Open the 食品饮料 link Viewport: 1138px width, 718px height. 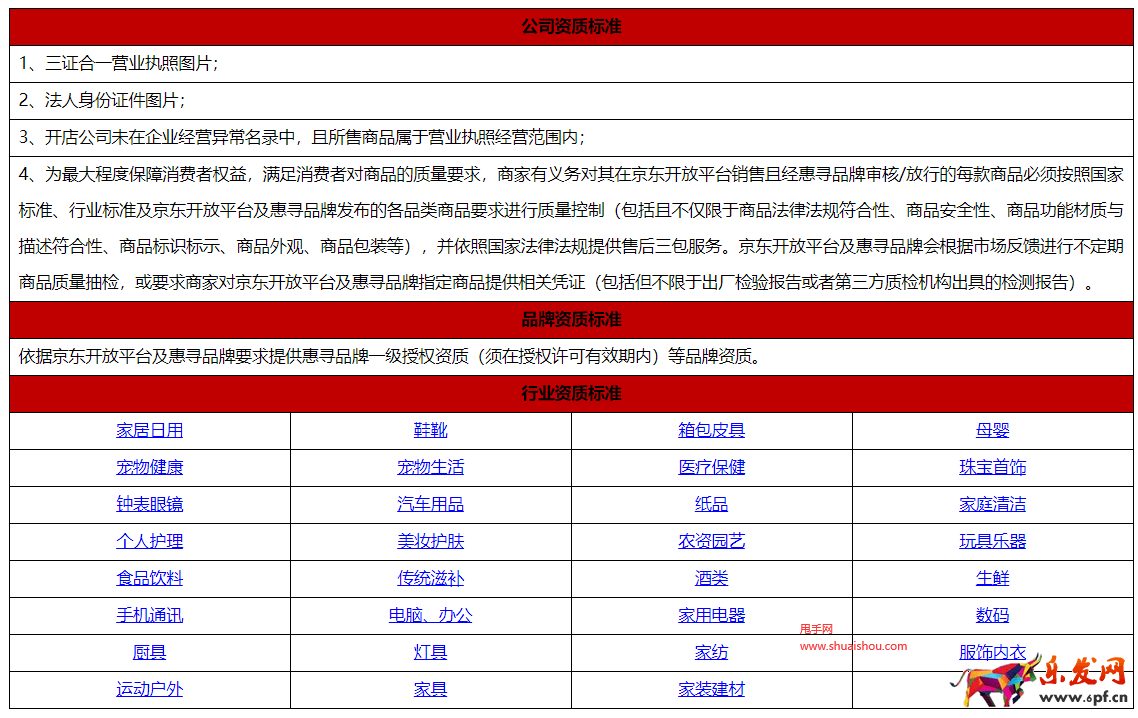150,579
